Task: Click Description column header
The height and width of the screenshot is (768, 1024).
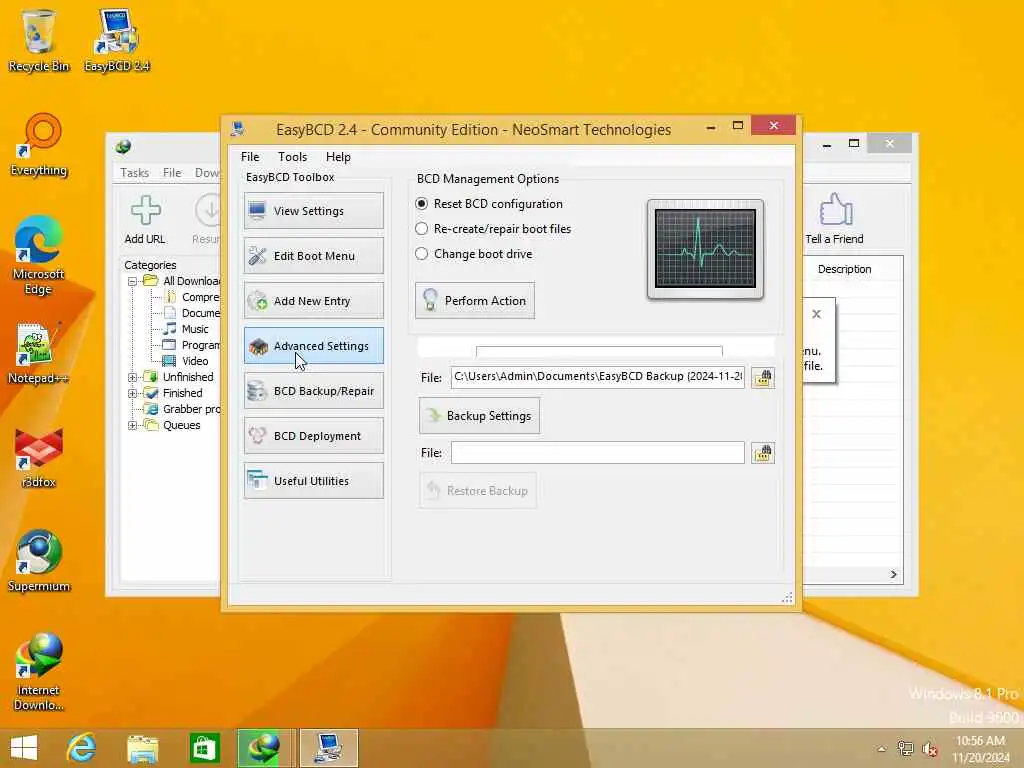Action: (844, 269)
